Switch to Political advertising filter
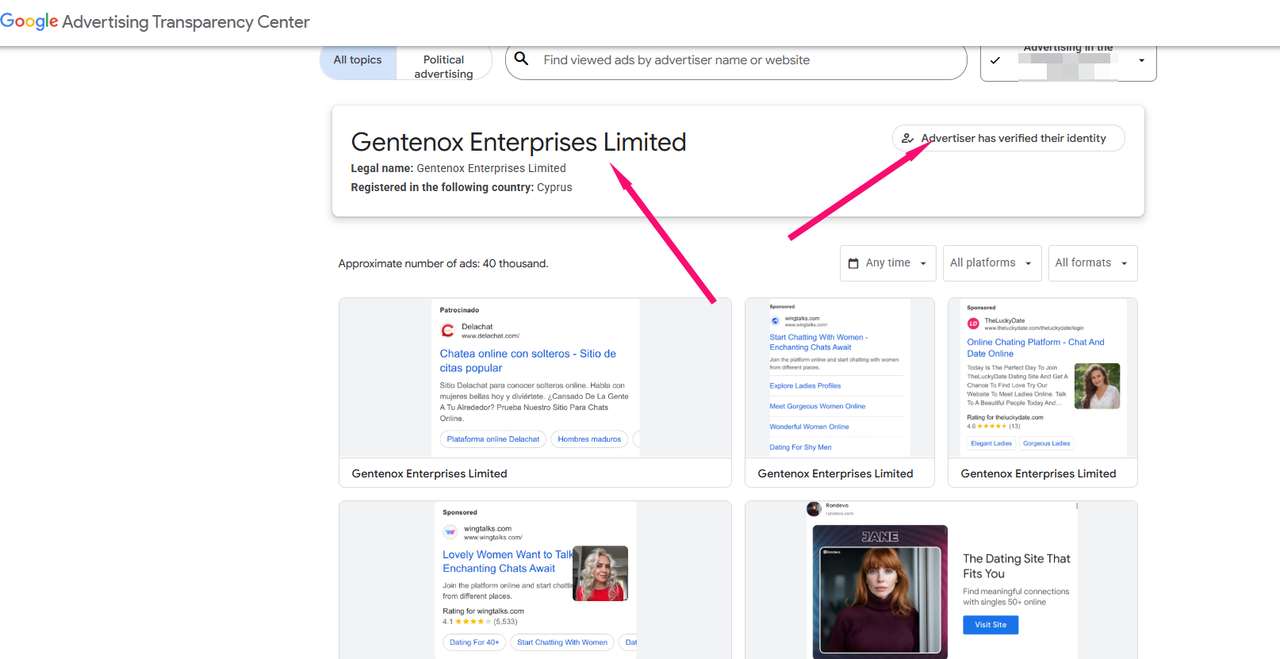The width and height of the screenshot is (1280, 659). click(x=443, y=66)
